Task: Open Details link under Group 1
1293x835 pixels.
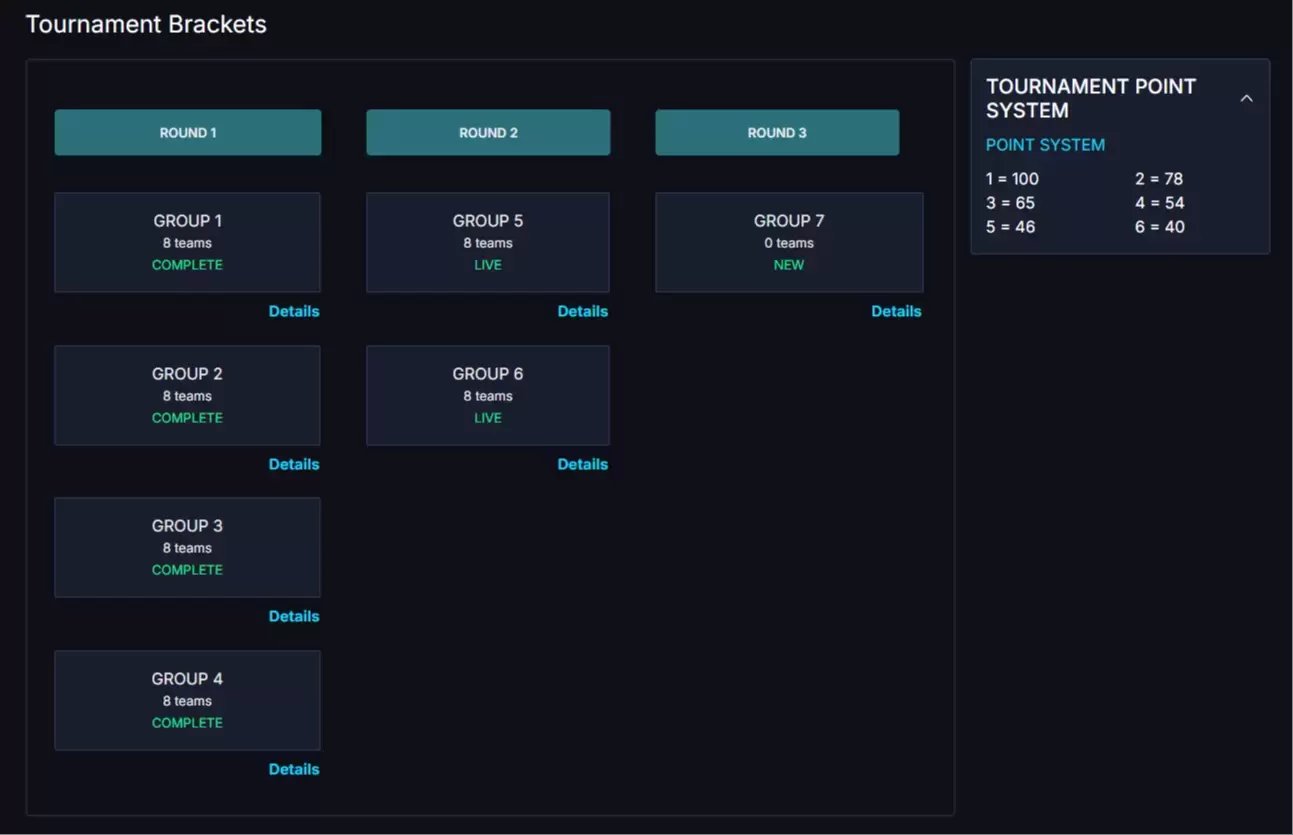Action: click(294, 311)
